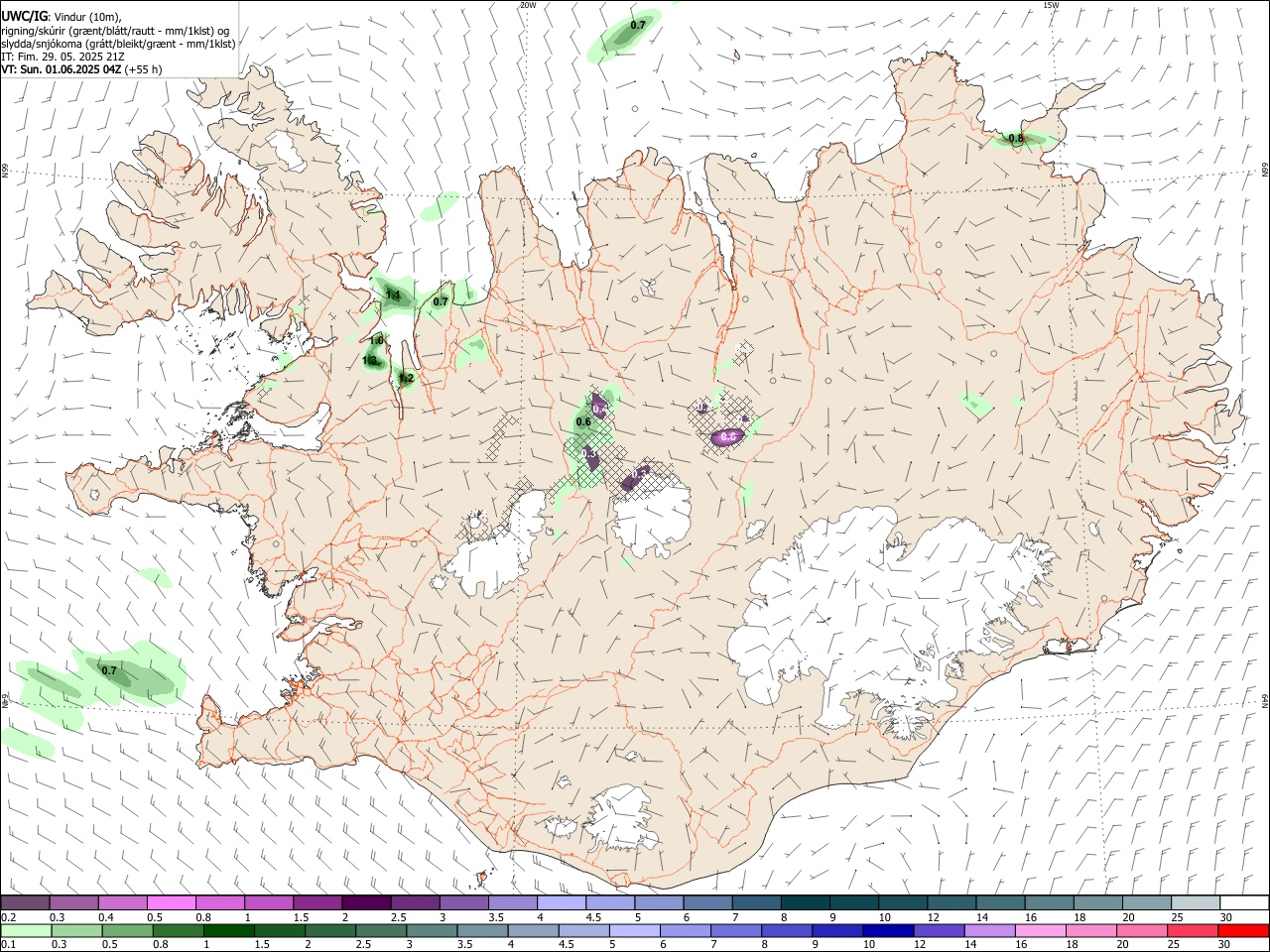Screen dimensions: 1270x952
Task: Click the purple snow cell east of central glacier
Action: pos(727,436)
